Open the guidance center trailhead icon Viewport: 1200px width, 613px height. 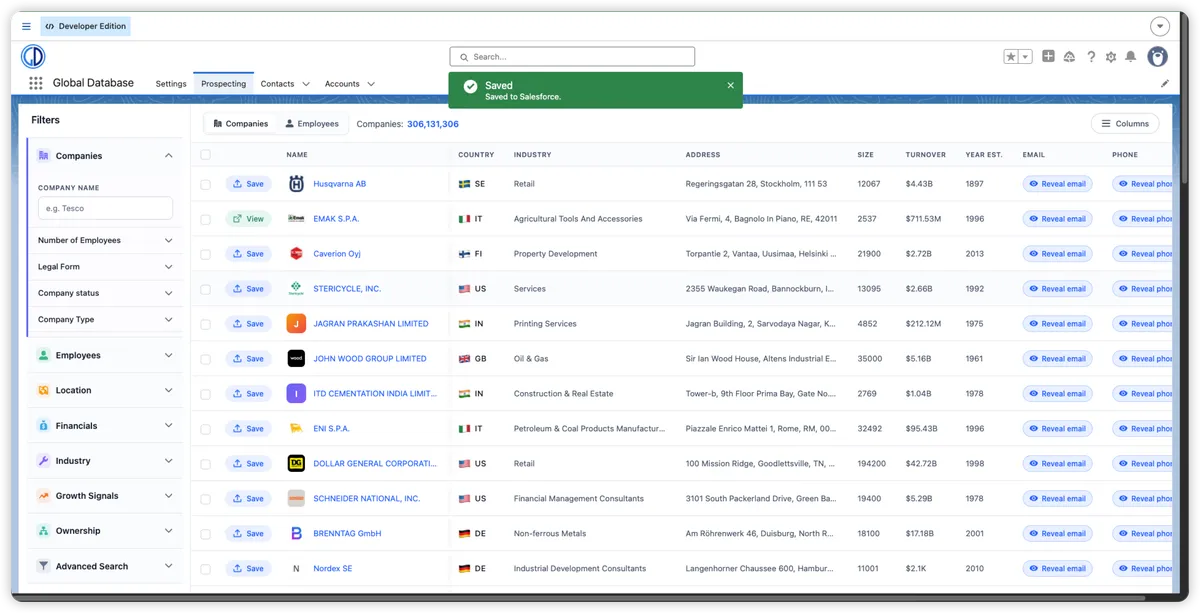(x=1070, y=57)
